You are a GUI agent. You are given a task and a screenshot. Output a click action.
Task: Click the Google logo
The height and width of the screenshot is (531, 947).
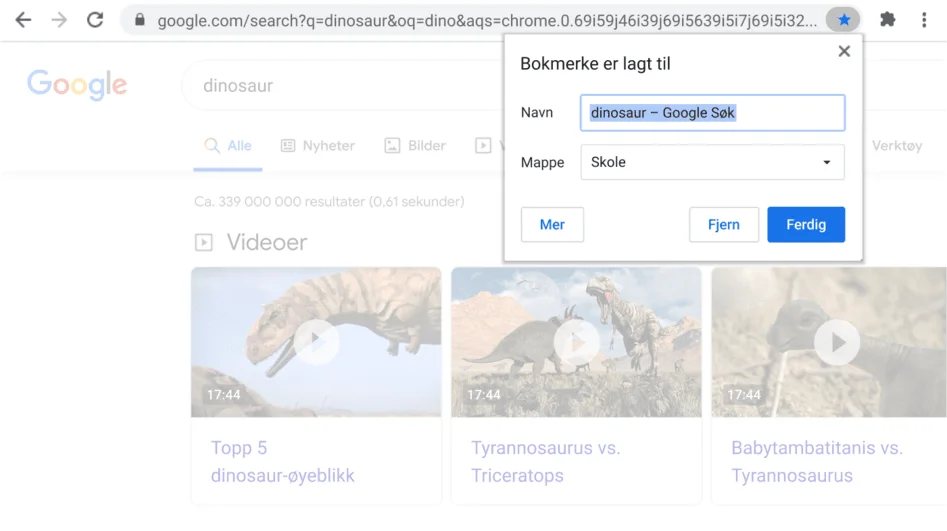(77, 85)
